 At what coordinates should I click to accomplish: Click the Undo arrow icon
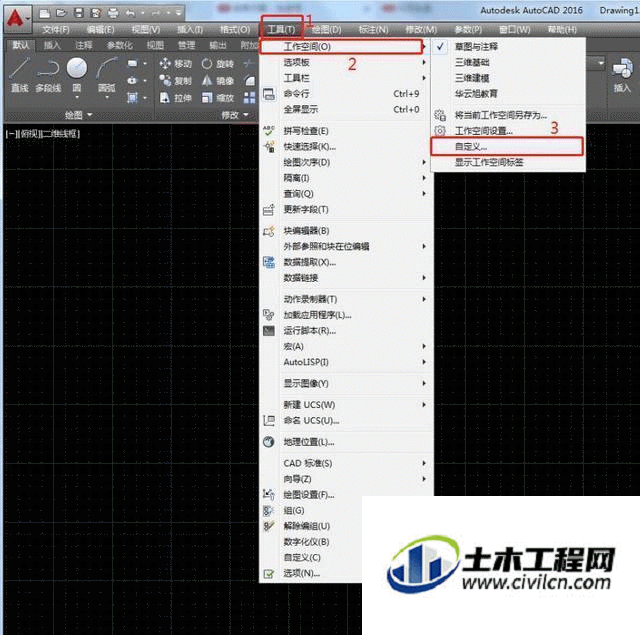[x=131, y=13]
